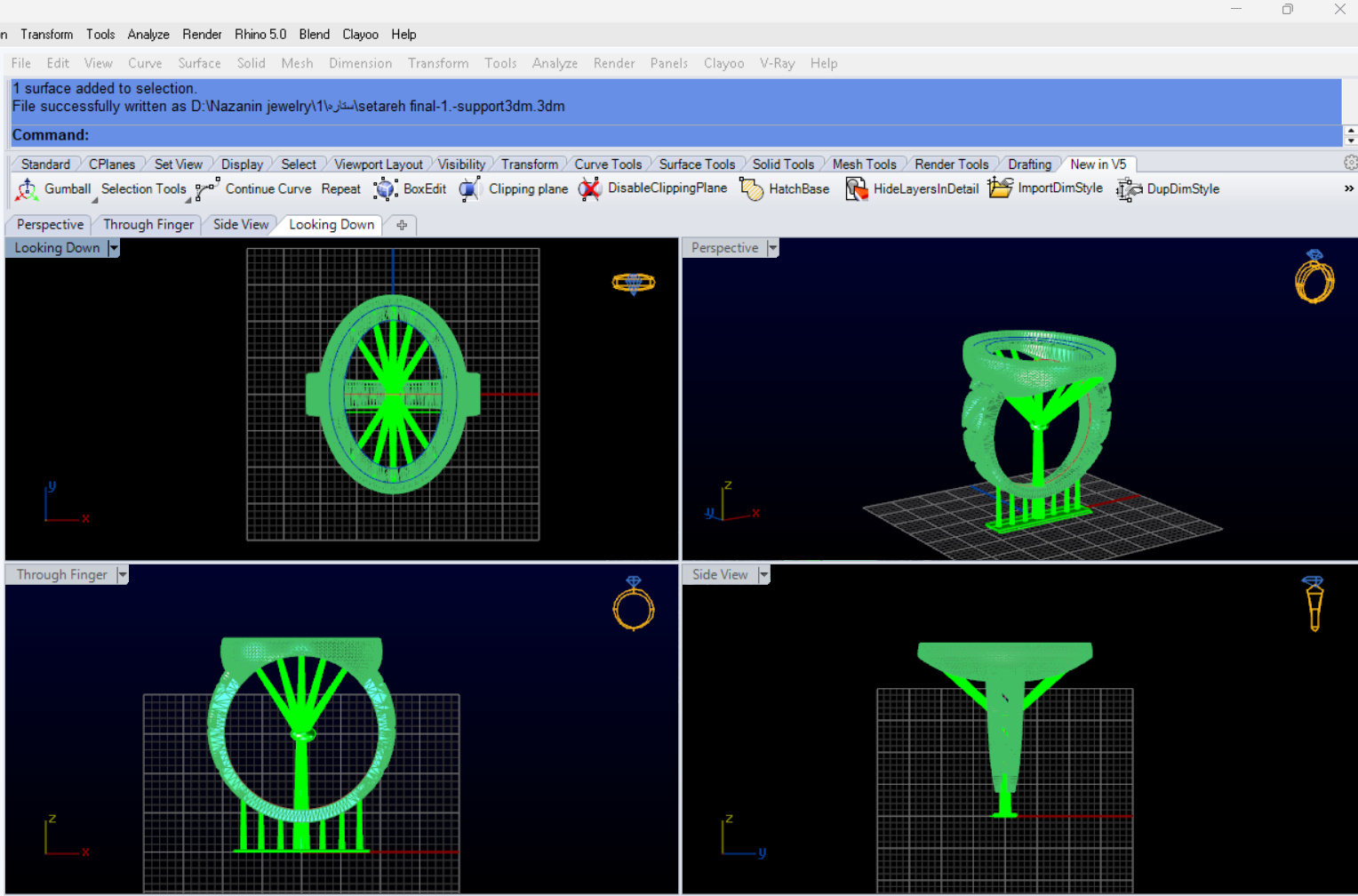
Task: Activate the Clipping plane icon
Action: (470, 189)
